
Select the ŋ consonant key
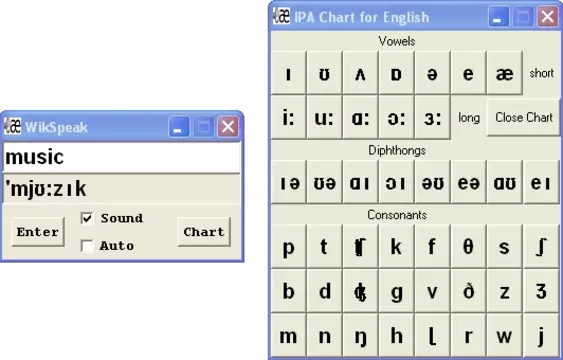(360, 336)
